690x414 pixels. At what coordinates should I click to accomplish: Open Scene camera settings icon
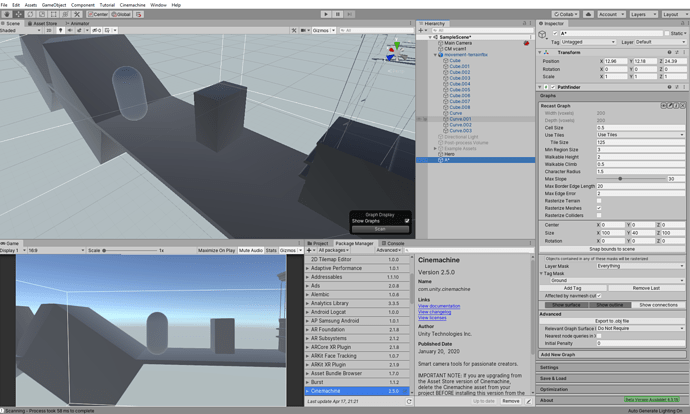pos(303,30)
